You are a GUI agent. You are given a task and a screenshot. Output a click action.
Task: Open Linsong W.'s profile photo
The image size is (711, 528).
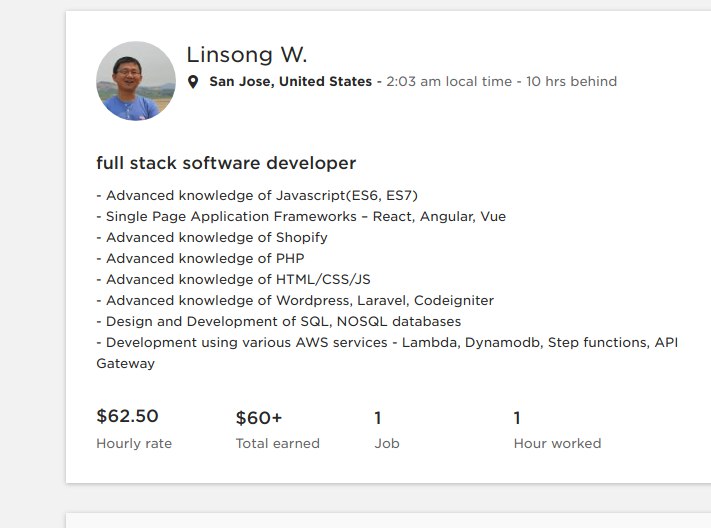coord(136,81)
